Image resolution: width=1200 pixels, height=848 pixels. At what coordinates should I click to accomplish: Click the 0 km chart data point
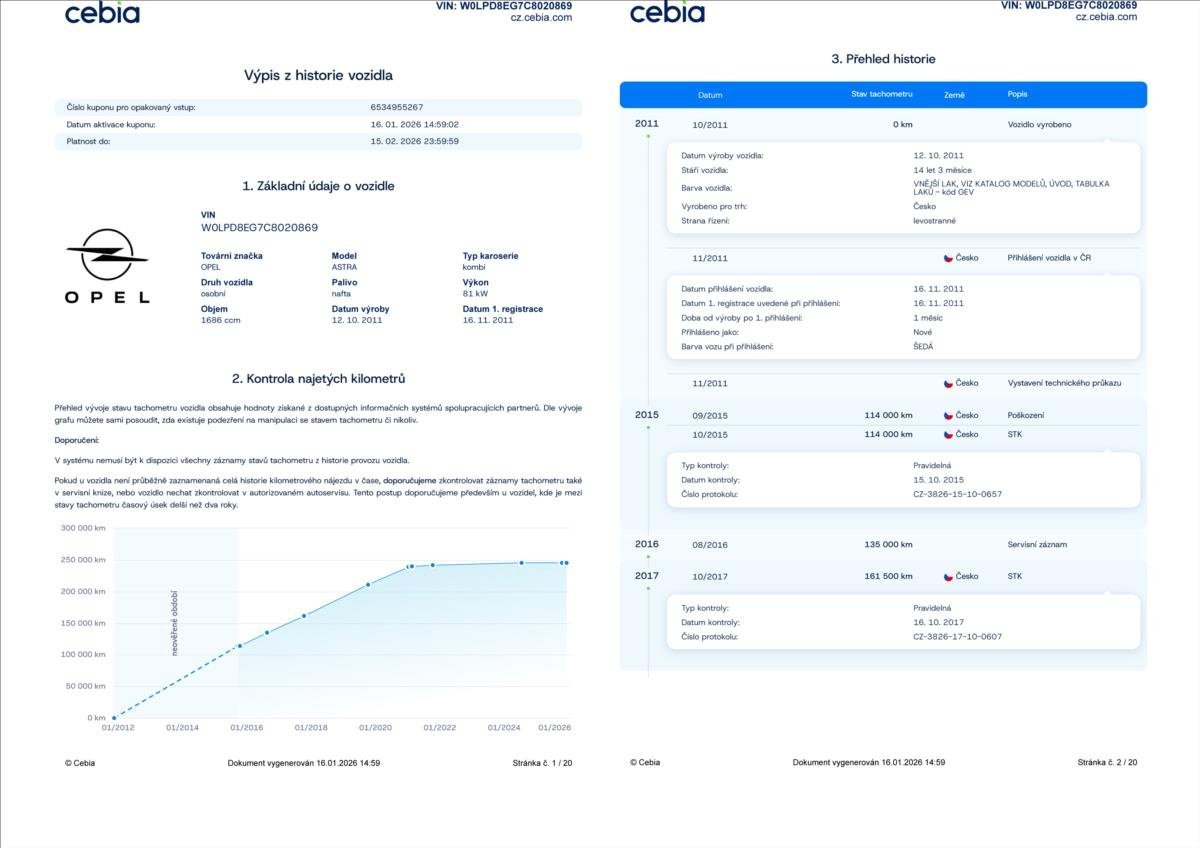click(x=114, y=718)
